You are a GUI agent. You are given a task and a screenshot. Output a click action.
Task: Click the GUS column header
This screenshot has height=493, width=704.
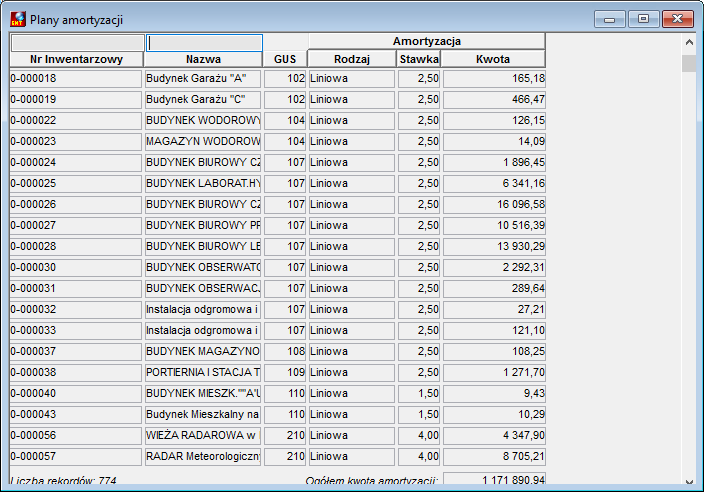285,59
